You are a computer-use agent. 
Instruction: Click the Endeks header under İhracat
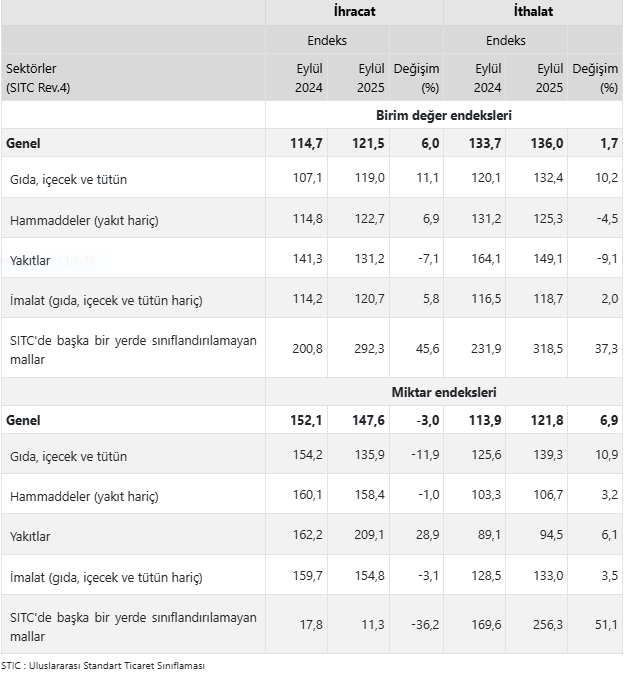tap(326, 41)
